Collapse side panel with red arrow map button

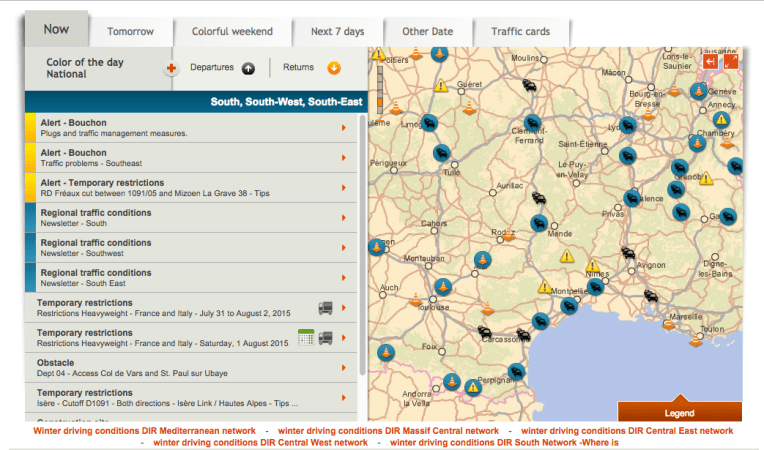(x=710, y=61)
